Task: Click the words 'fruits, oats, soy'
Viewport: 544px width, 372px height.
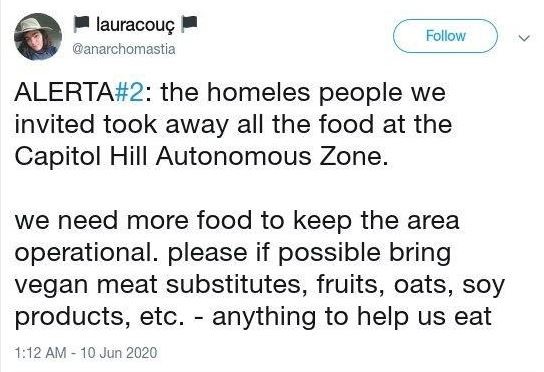Action: [x=411, y=285]
